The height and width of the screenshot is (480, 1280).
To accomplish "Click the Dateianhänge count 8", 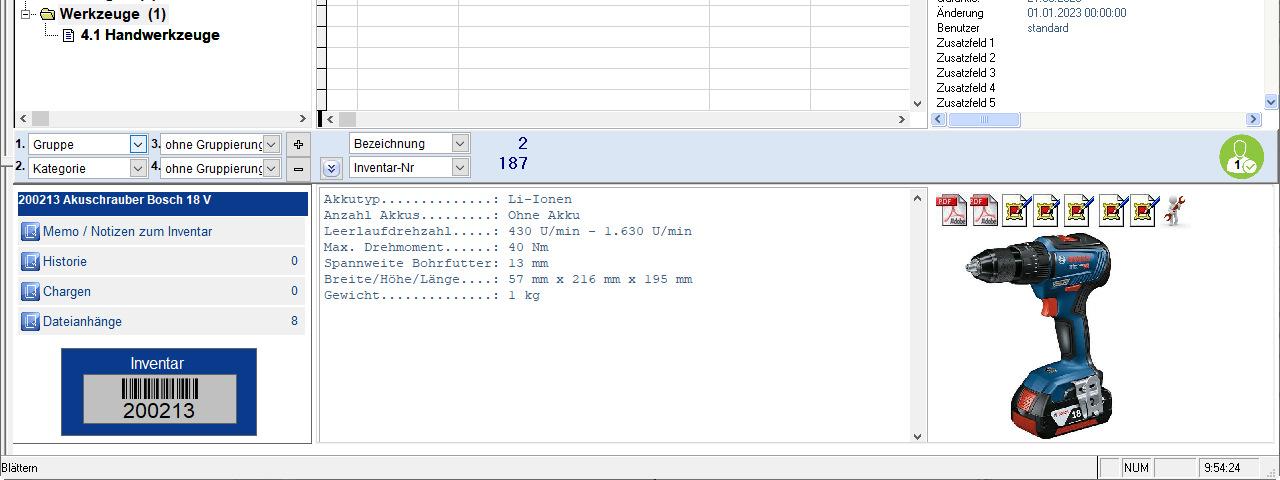I will (x=294, y=322).
